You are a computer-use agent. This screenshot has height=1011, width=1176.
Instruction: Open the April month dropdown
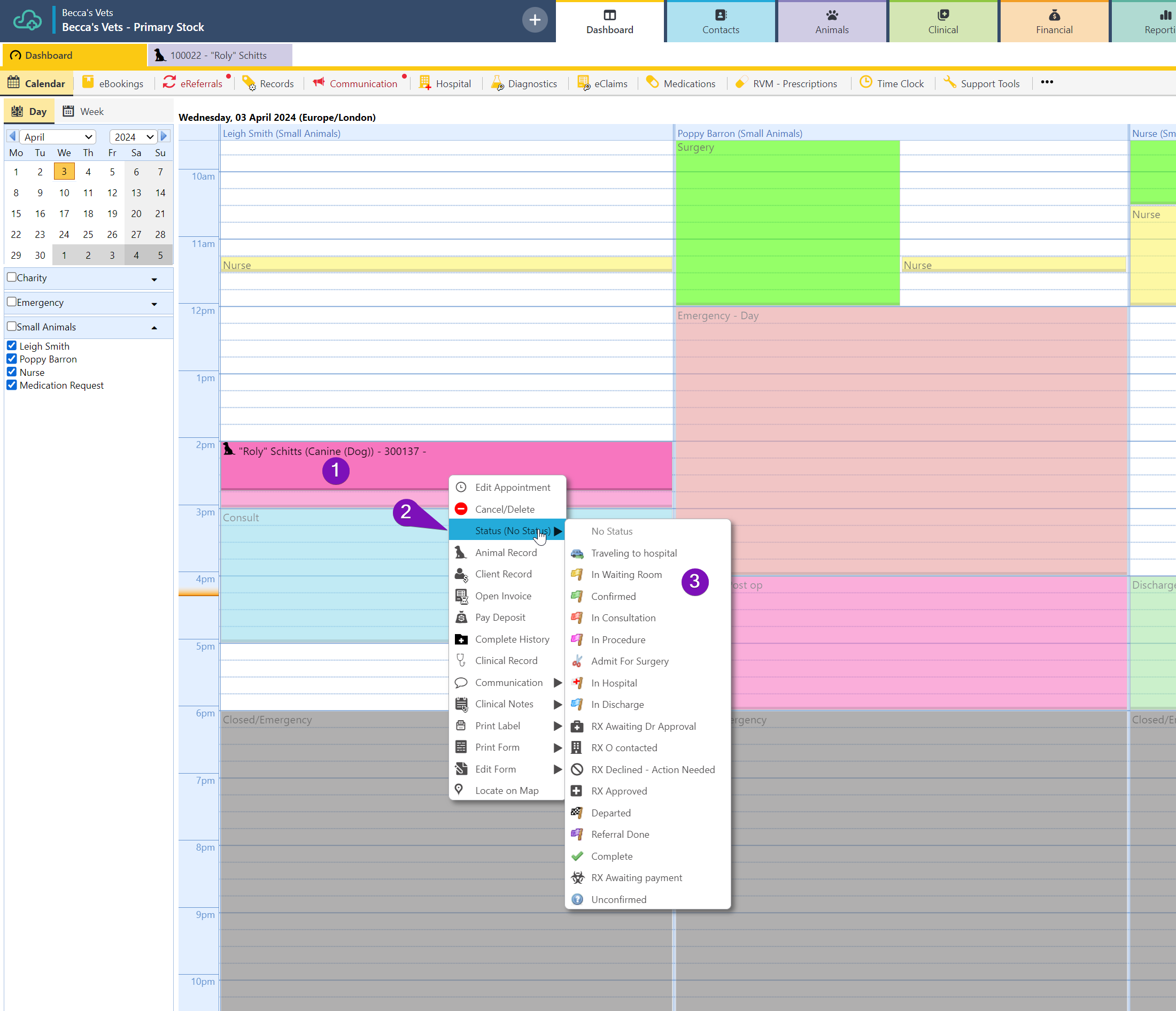tap(57, 137)
